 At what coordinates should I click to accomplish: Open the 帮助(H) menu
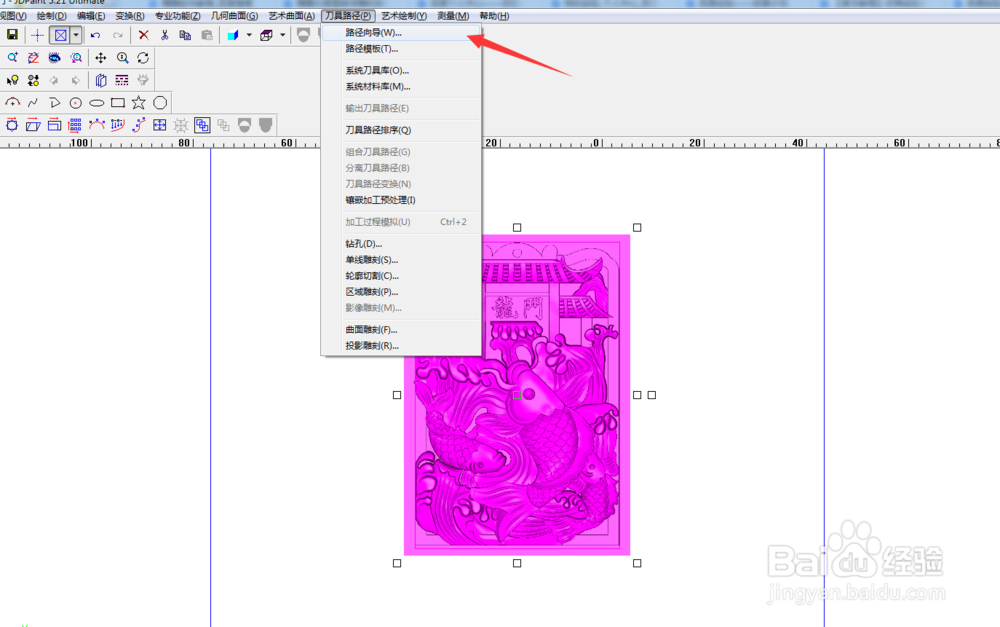click(x=494, y=16)
